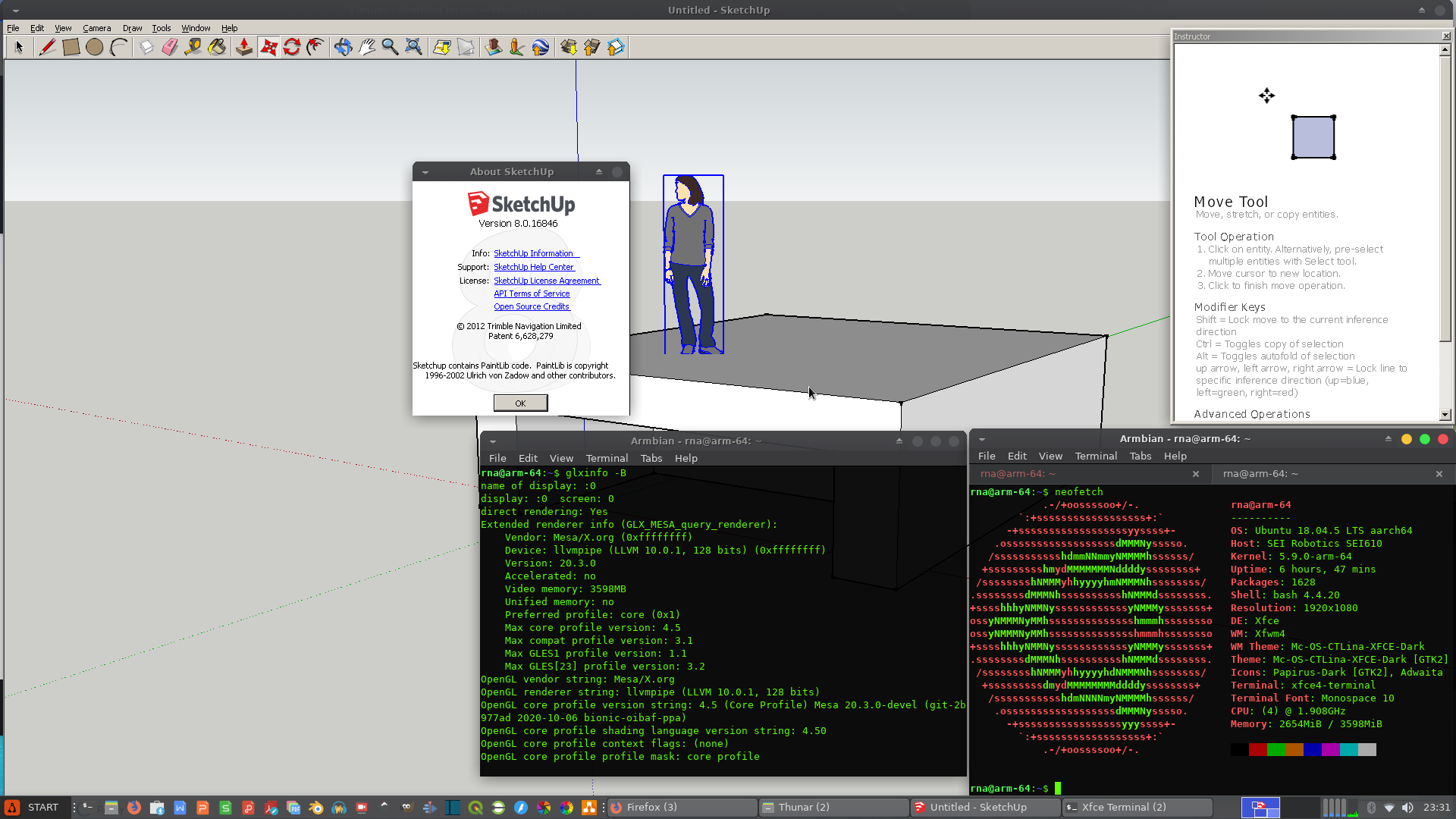Screen dimensions: 1456x819
Task: Select the Tape Measure tool
Action: click(x=193, y=47)
